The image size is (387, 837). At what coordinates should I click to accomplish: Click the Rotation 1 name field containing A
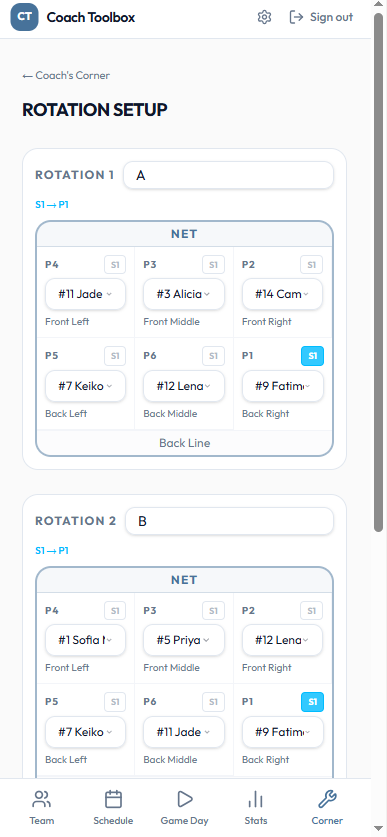[228, 175]
